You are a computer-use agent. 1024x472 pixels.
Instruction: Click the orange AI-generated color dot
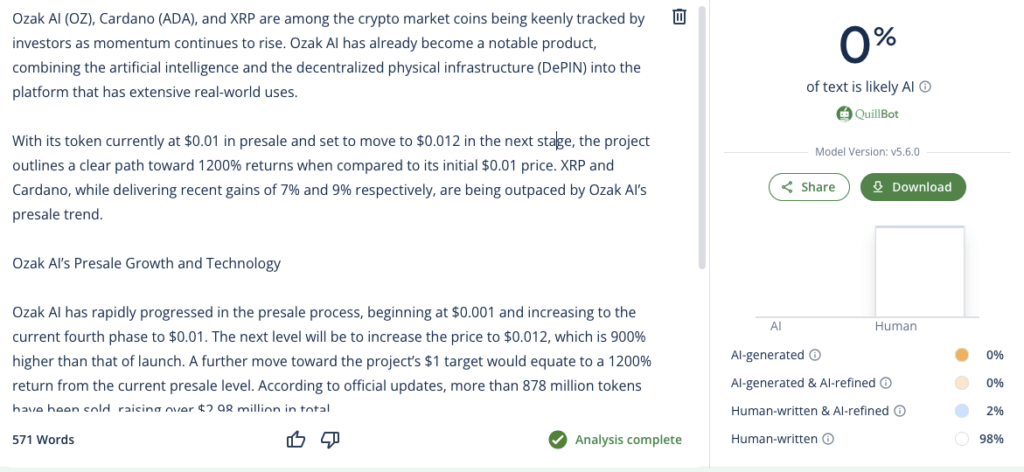tap(962, 355)
